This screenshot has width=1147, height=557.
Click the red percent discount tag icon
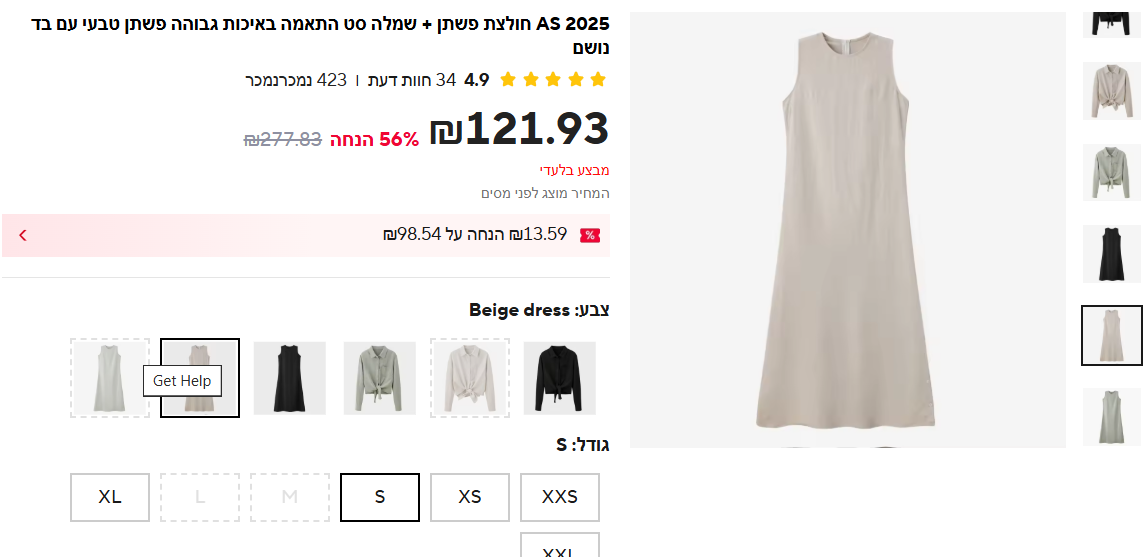click(x=590, y=235)
